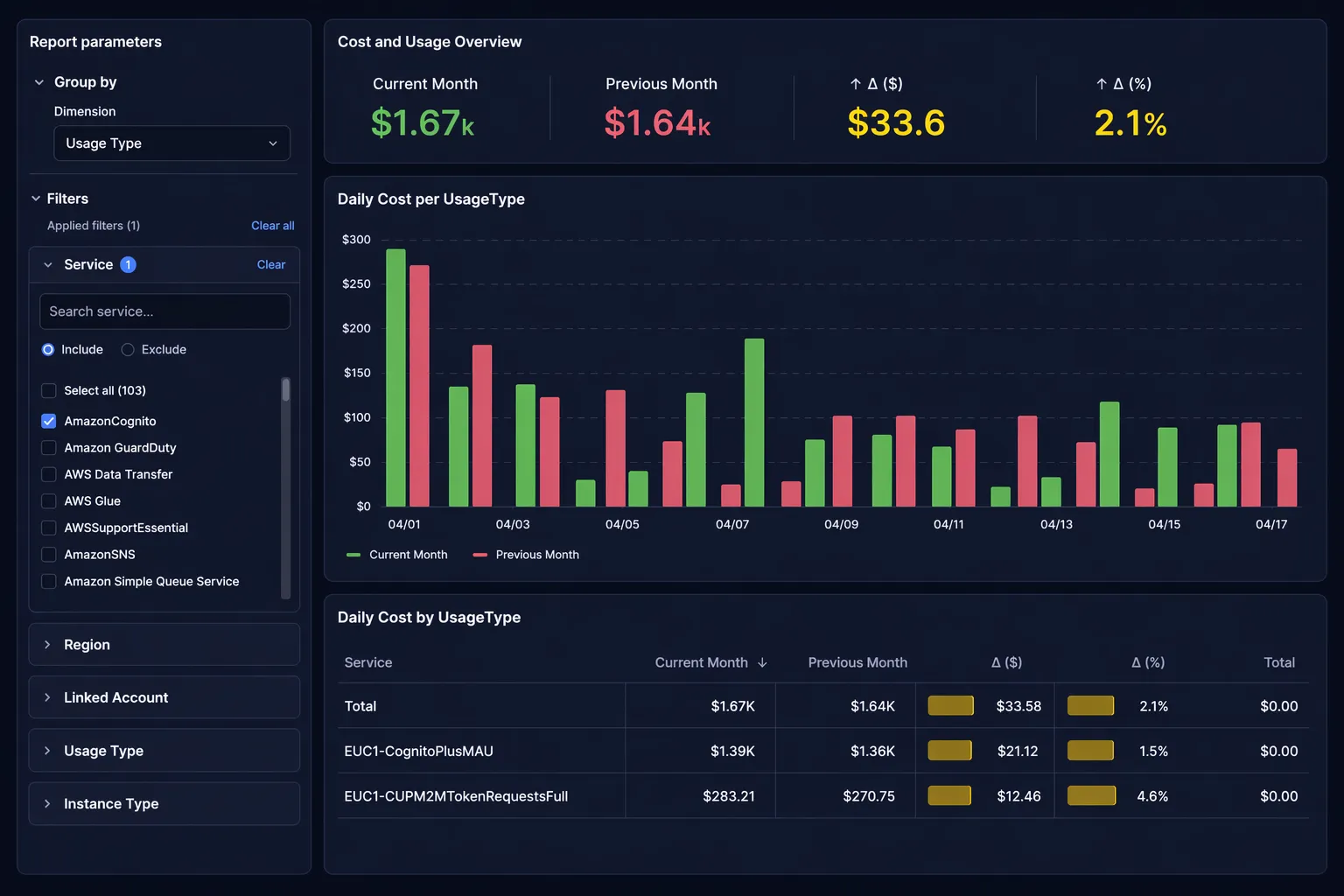Sort table by Δ ($) column header

(1006, 663)
